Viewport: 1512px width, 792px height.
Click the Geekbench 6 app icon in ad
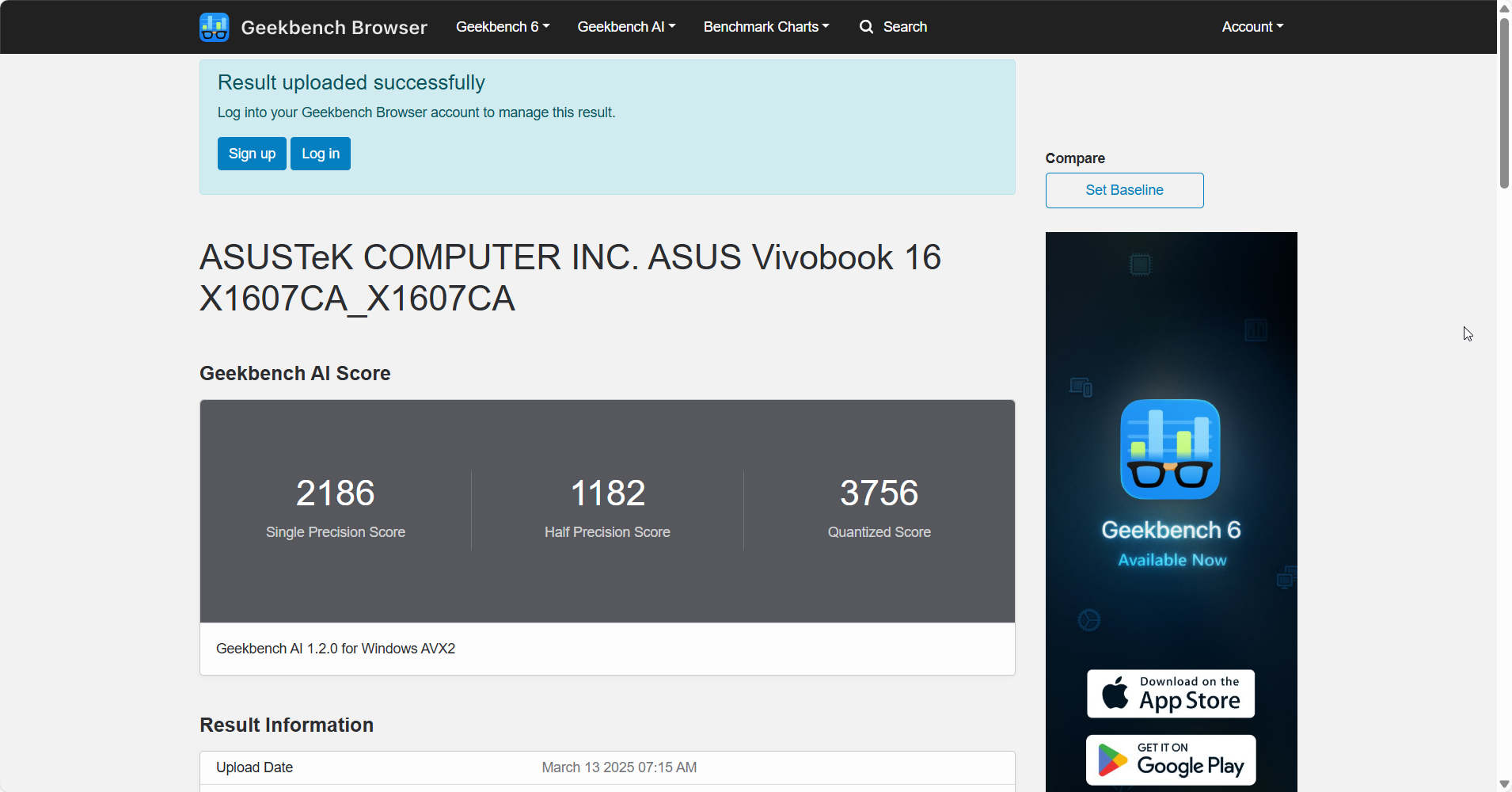click(1170, 449)
